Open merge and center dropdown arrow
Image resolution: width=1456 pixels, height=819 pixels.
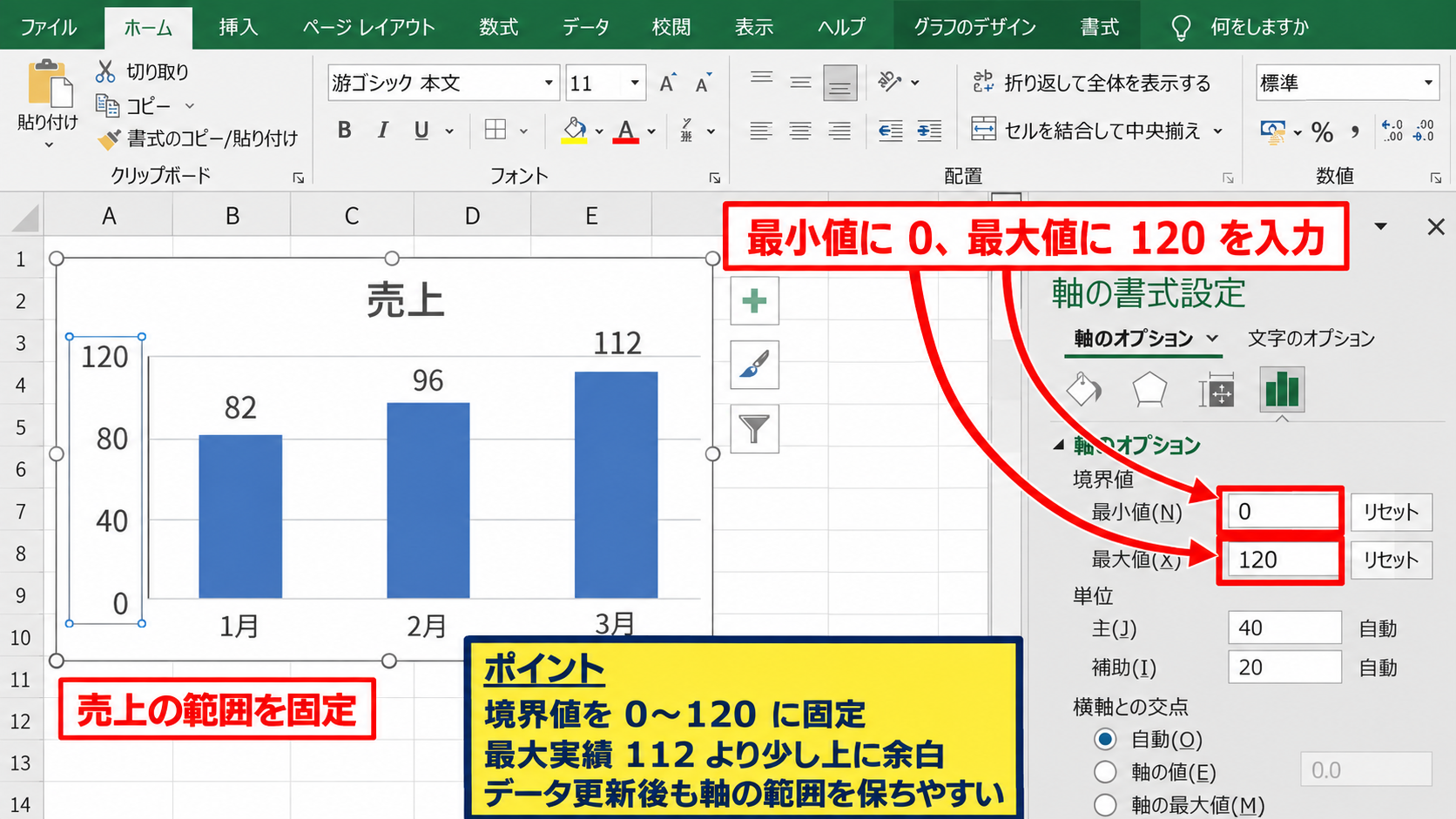1218,131
